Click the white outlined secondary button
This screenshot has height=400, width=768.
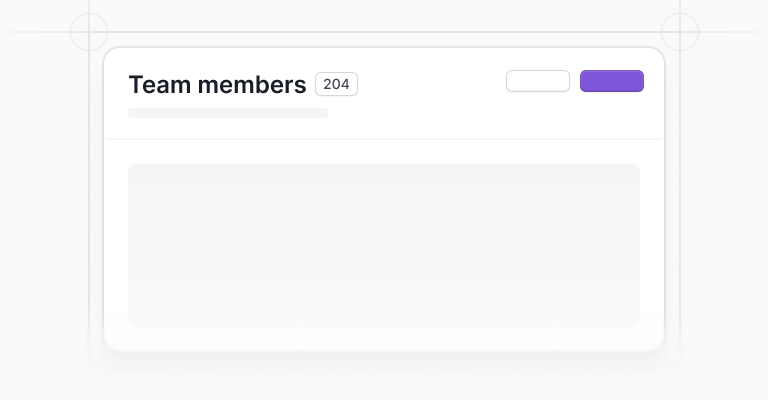tap(538, 81)
